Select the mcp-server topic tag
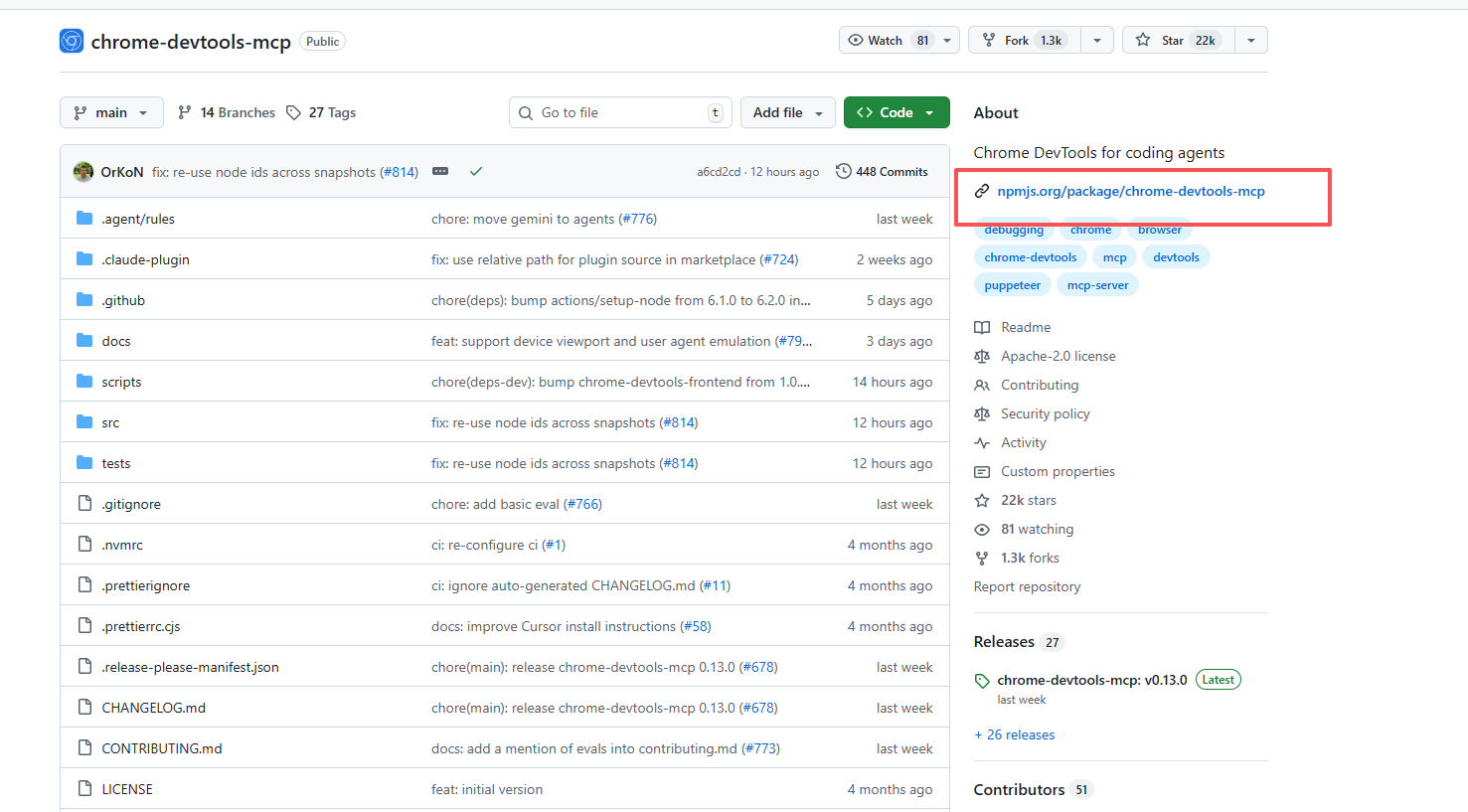Image resolution: width=1468 pixels, height=812 pixels. [x=1097, y=285]
